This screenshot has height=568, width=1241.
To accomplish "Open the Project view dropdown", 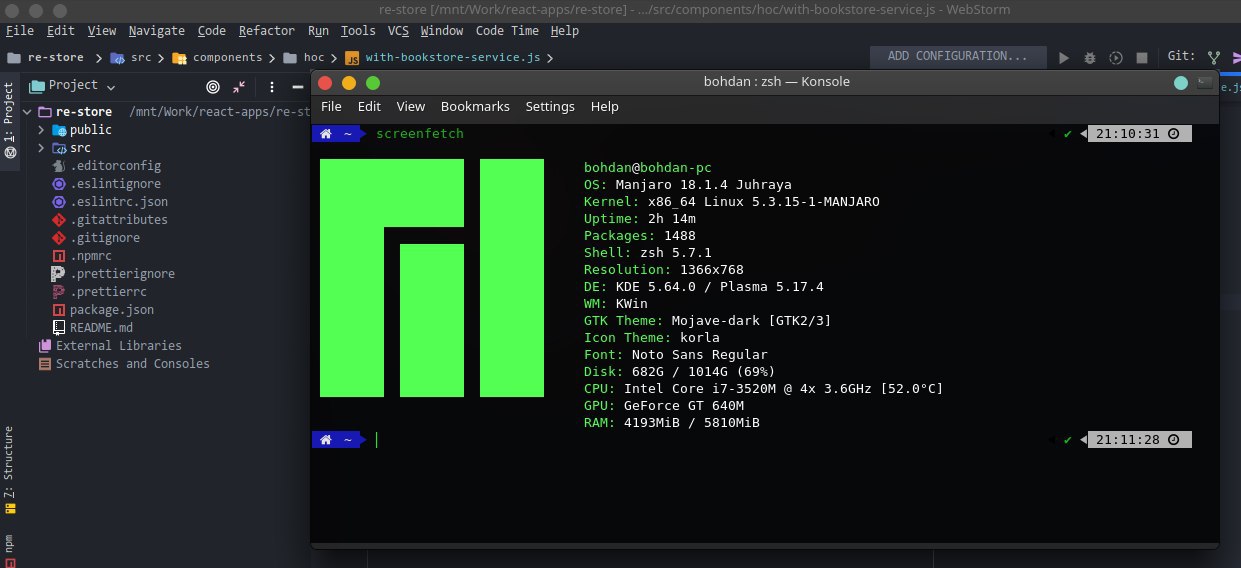I will (x=73, y=86).
